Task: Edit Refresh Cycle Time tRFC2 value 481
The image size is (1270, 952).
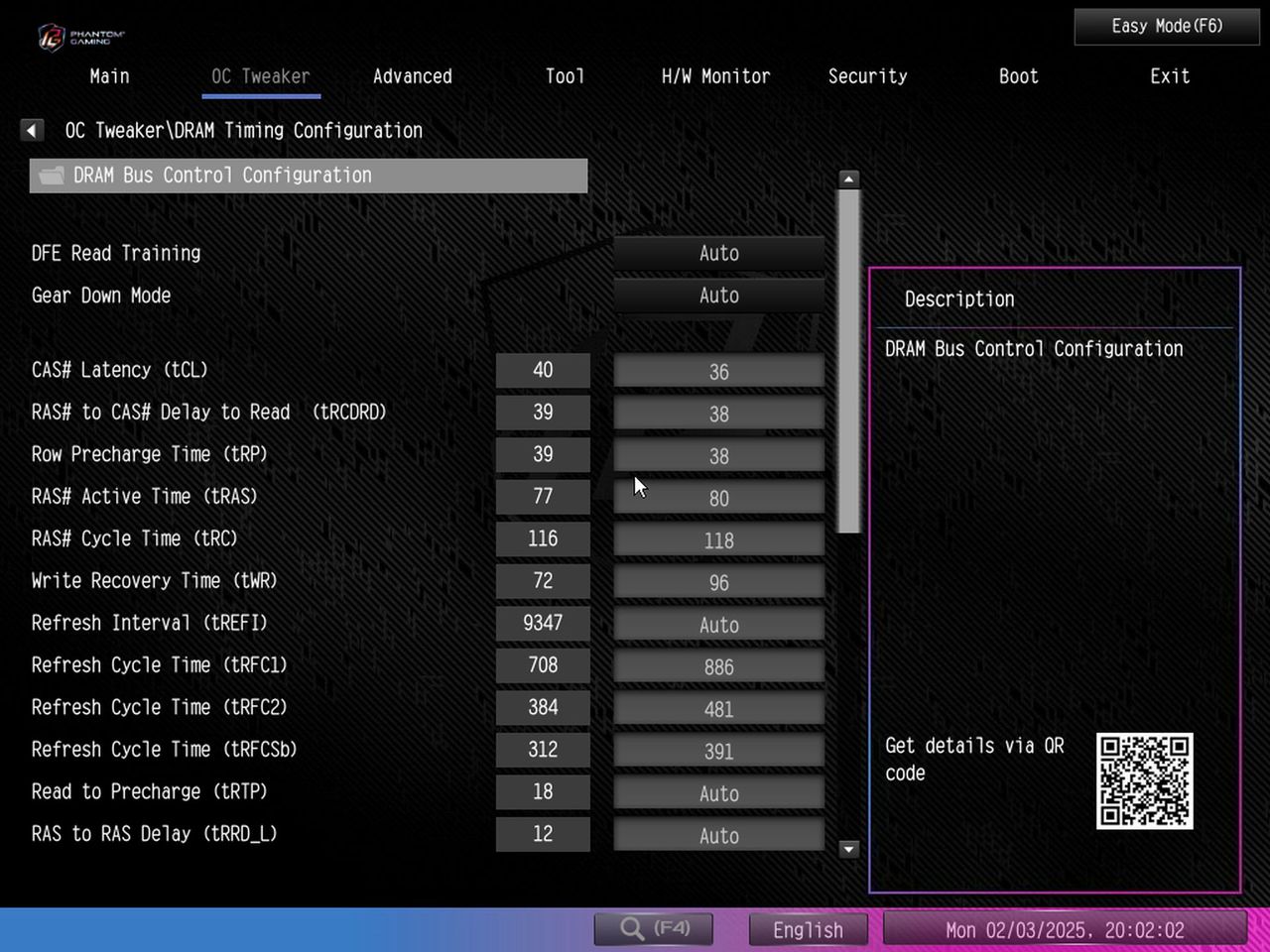Action: 719,709
